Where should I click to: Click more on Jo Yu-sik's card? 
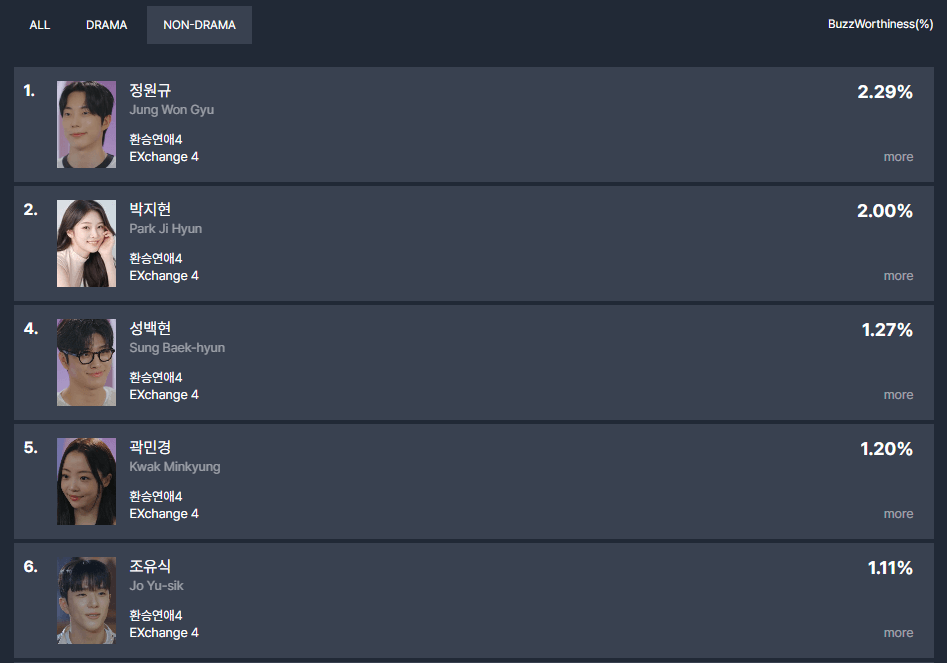click(x=898, y=633)
